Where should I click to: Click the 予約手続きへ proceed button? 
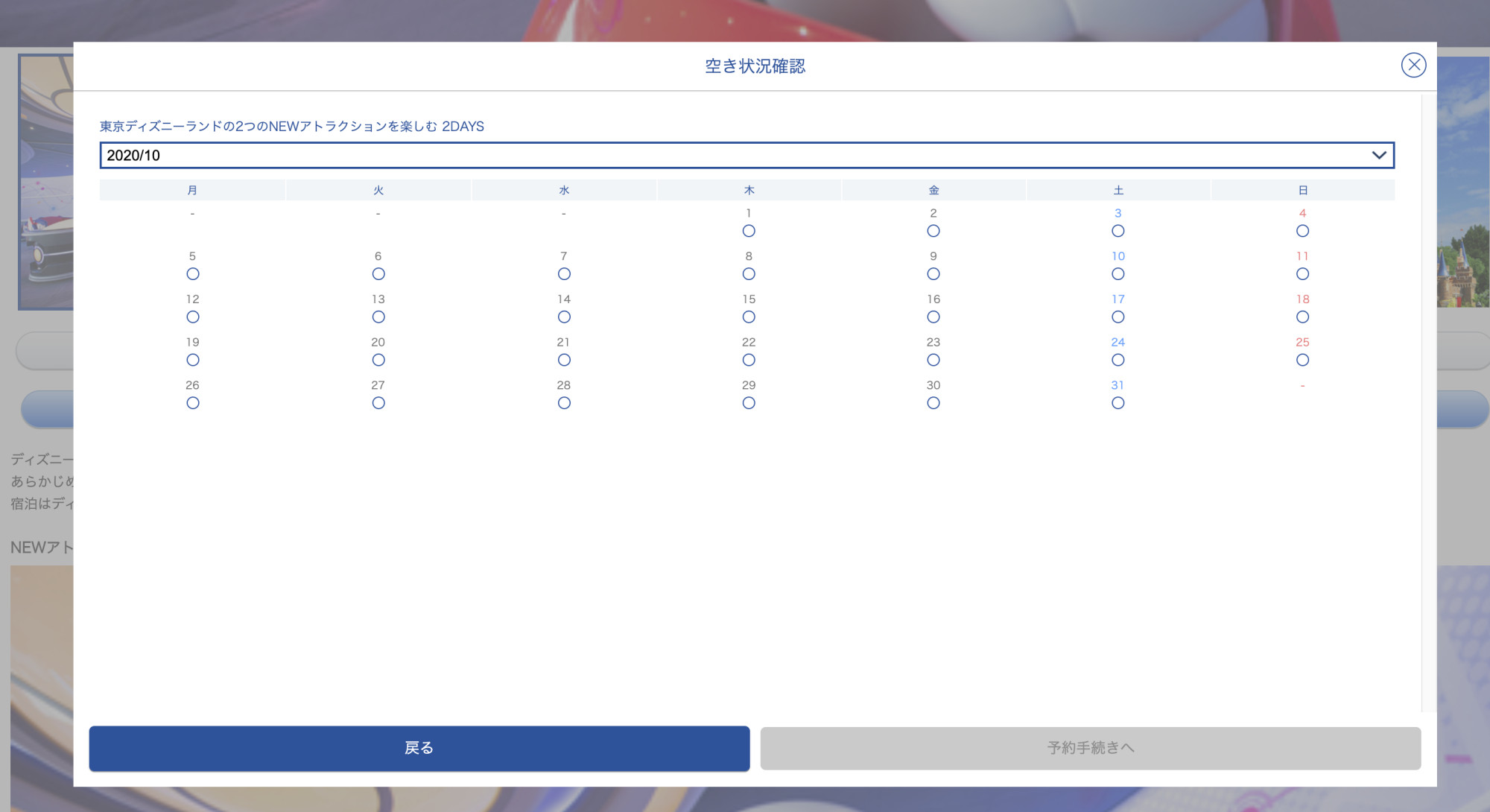[1091, 748]
